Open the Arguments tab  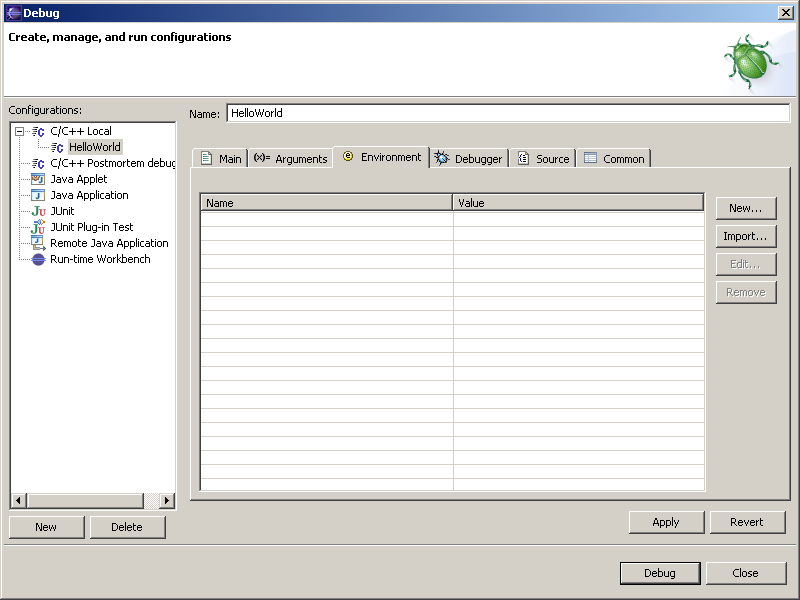(x=290, y=158)
